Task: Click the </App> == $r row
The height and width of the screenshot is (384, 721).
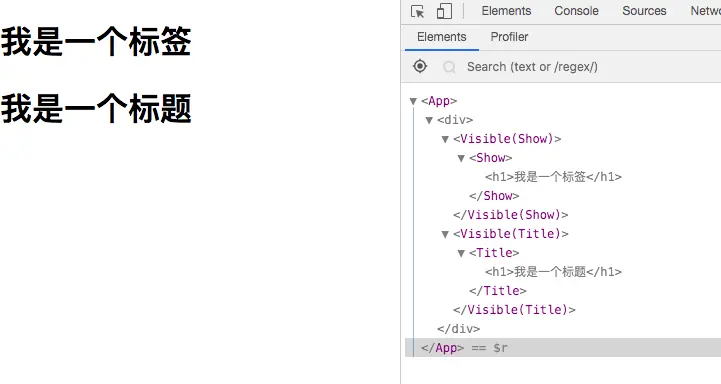Action: click(x=563, y=348)
